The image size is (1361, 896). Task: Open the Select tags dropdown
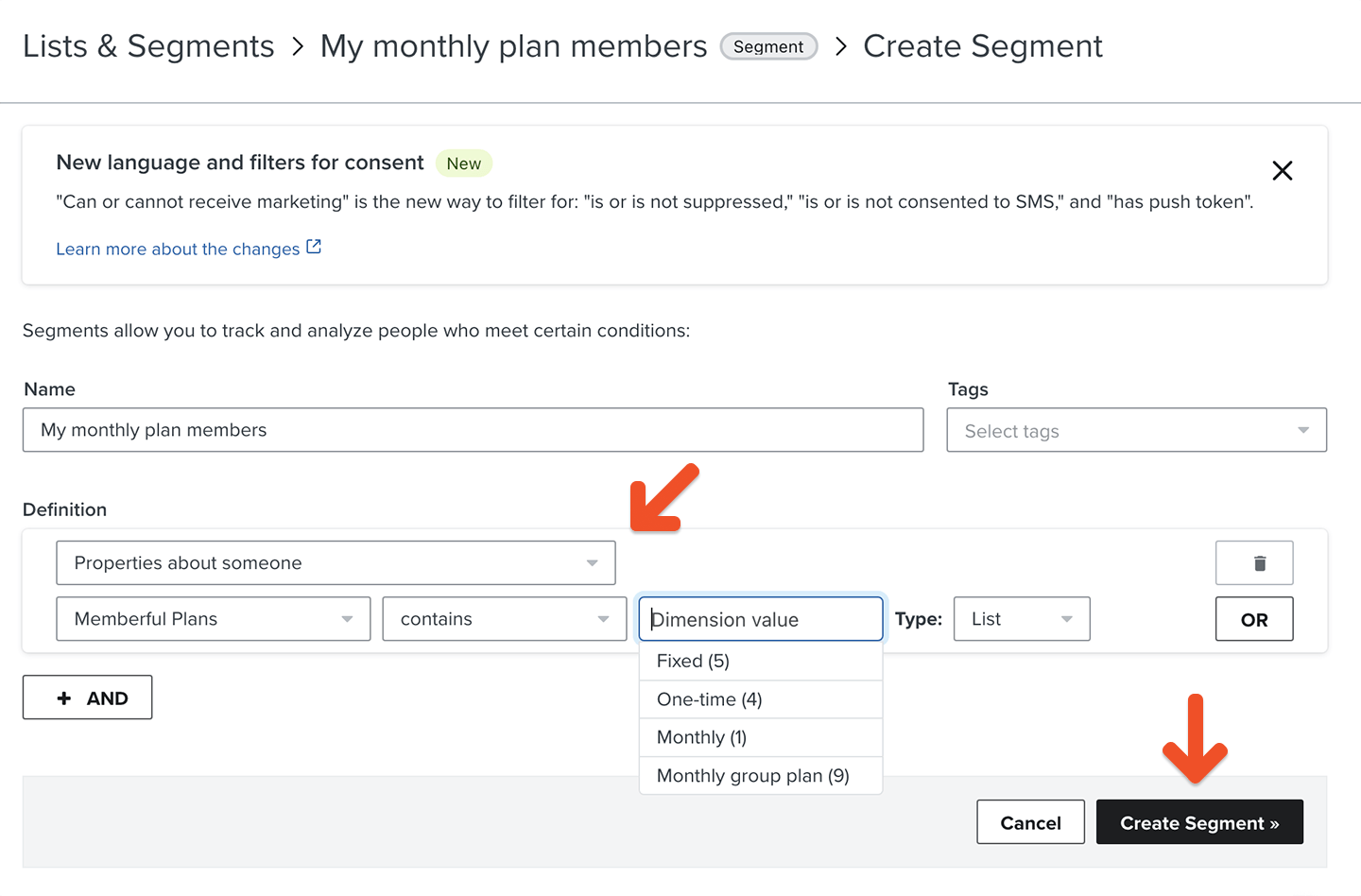[x=1136, y=431]
